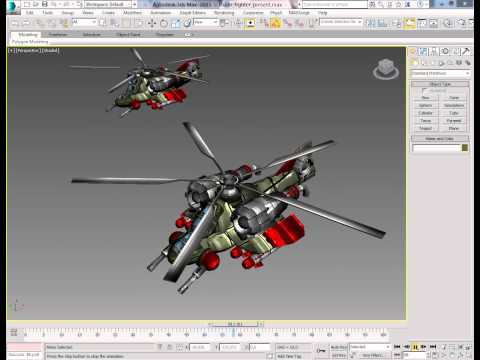
Task: Click the Mirror tool icon
Action: (370, 23)
